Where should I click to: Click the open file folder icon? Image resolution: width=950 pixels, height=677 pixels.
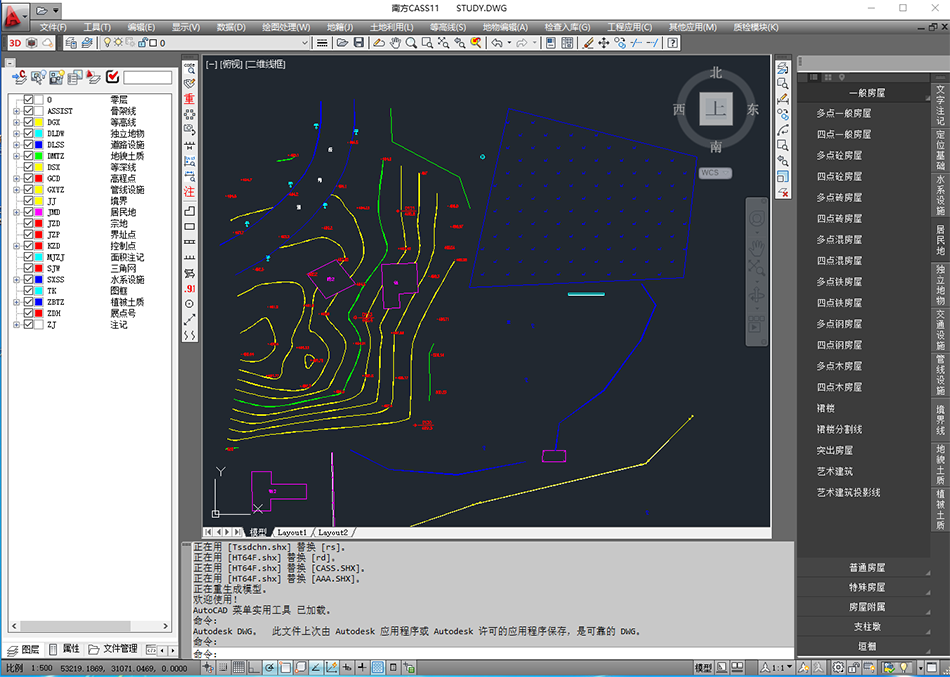[342, 43]
